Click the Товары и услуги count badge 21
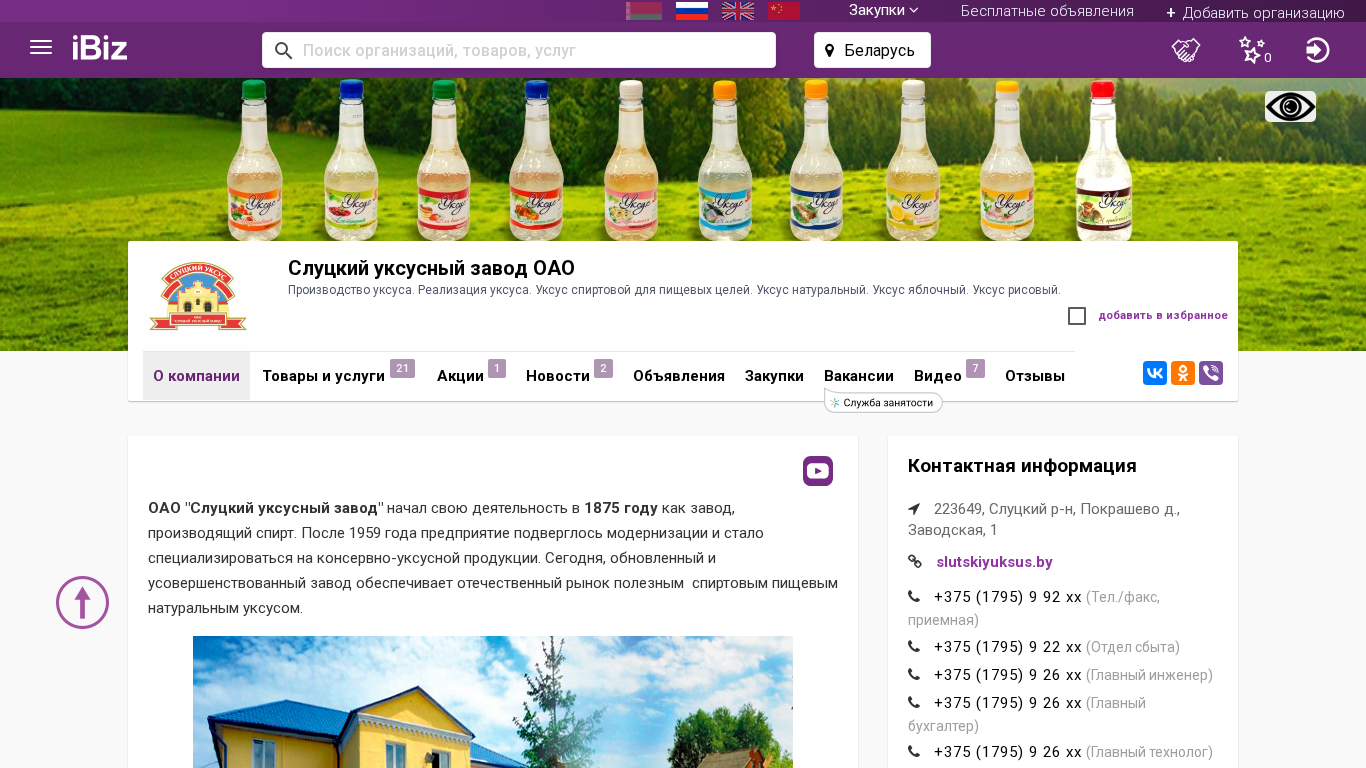1366x768 pixels. 402,368
